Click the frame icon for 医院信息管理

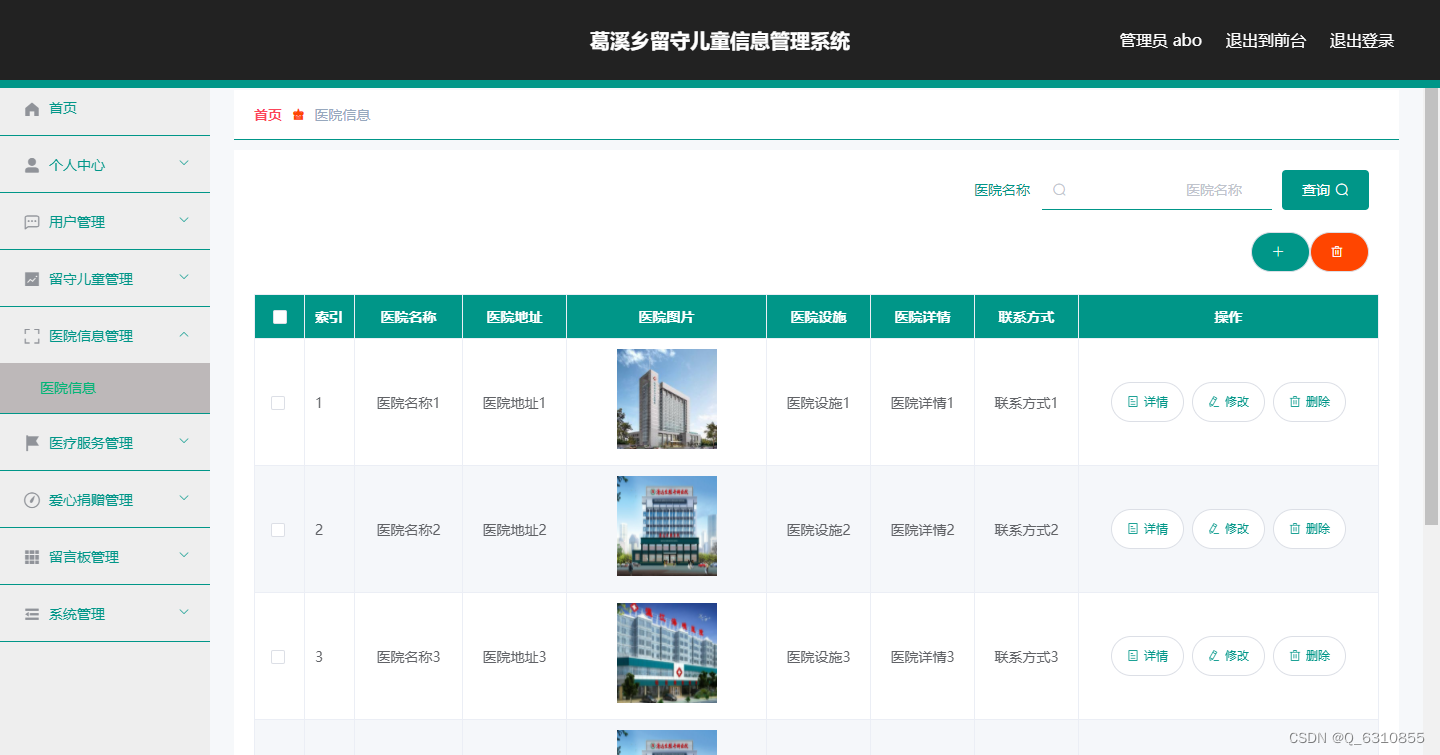click(x=32, y=336)
